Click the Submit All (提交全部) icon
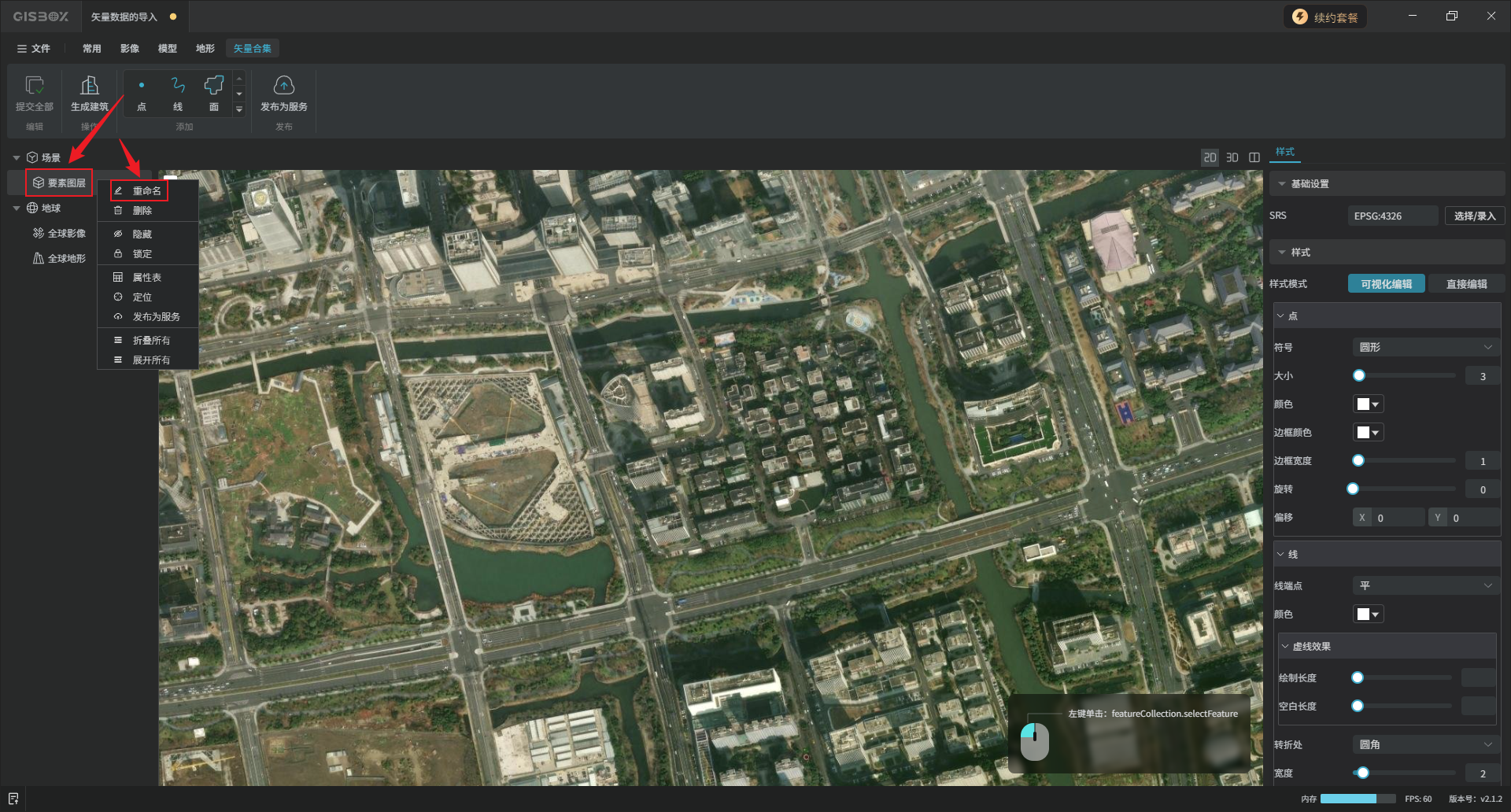 35,85
